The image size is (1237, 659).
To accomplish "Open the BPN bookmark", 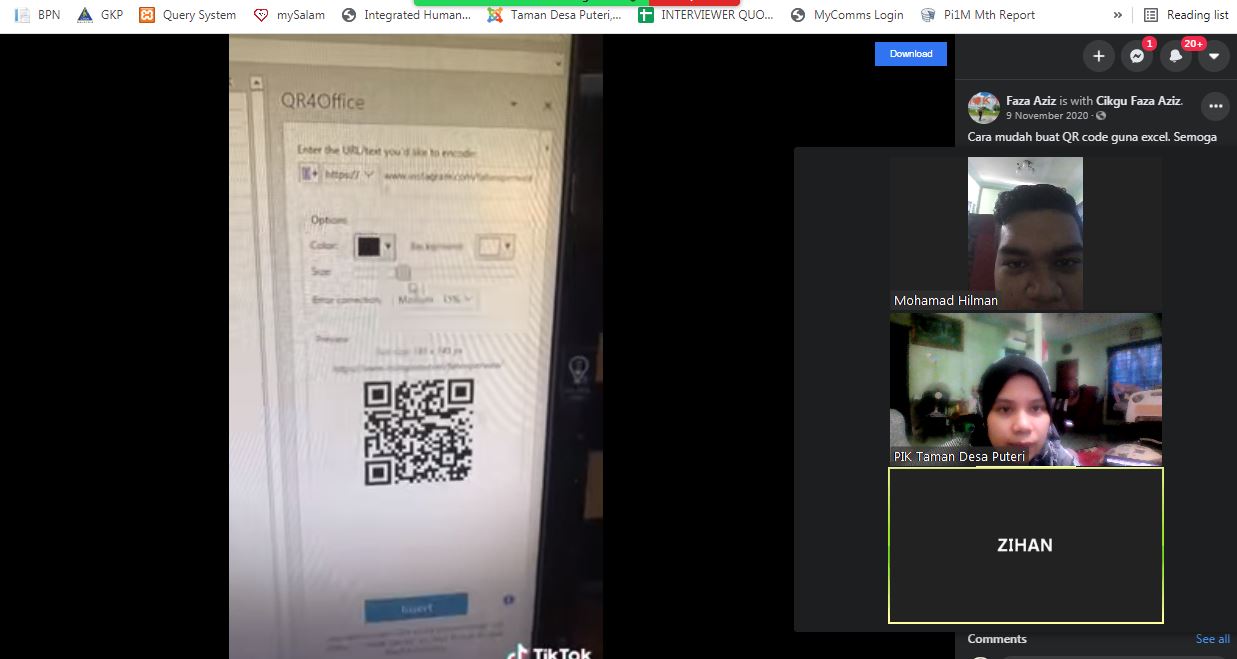I will (37, 15).
